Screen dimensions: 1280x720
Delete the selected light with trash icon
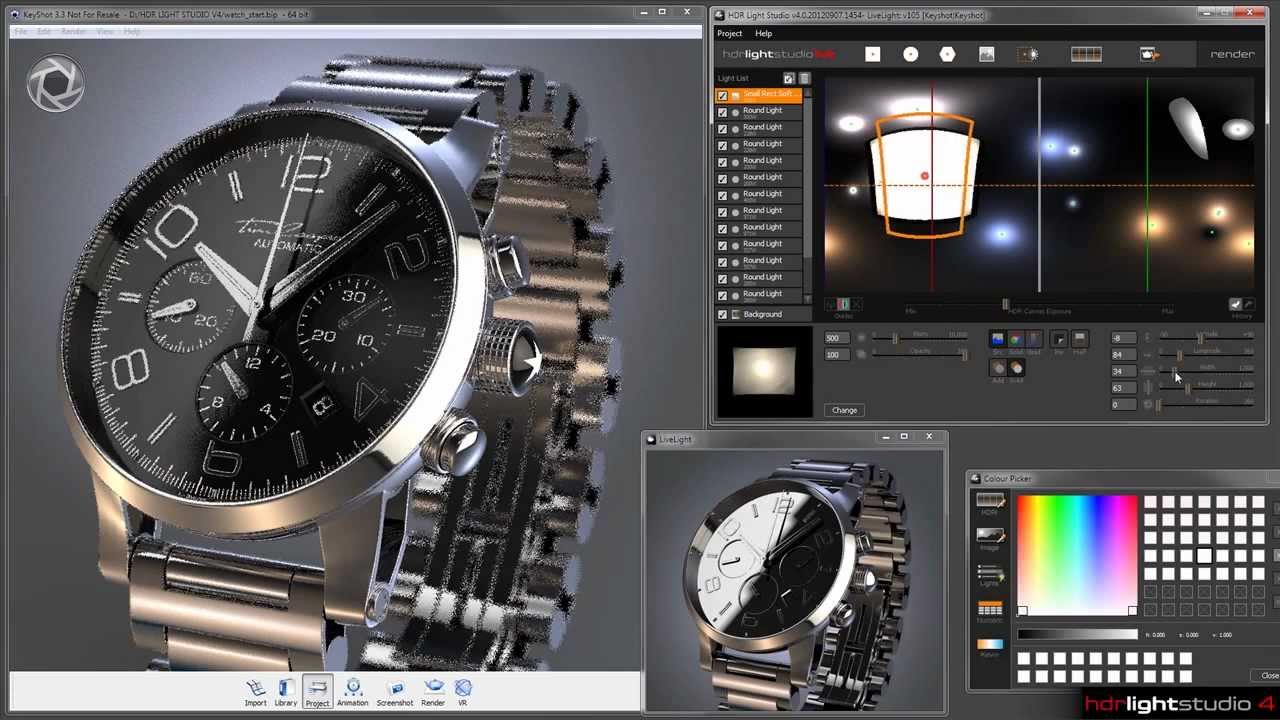(804, 78)
